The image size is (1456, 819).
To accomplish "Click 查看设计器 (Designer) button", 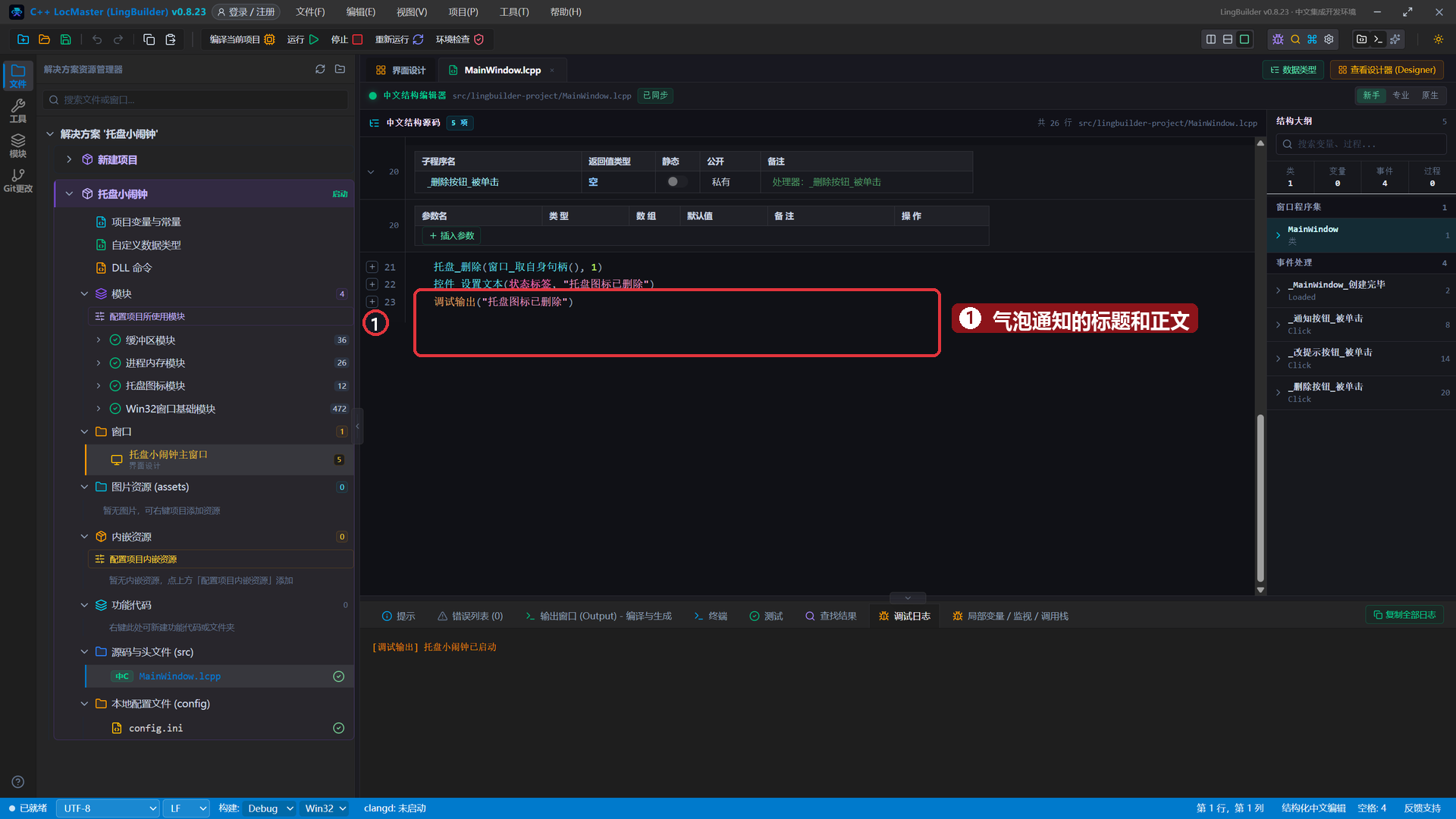I will click(x=1386, y=70).
